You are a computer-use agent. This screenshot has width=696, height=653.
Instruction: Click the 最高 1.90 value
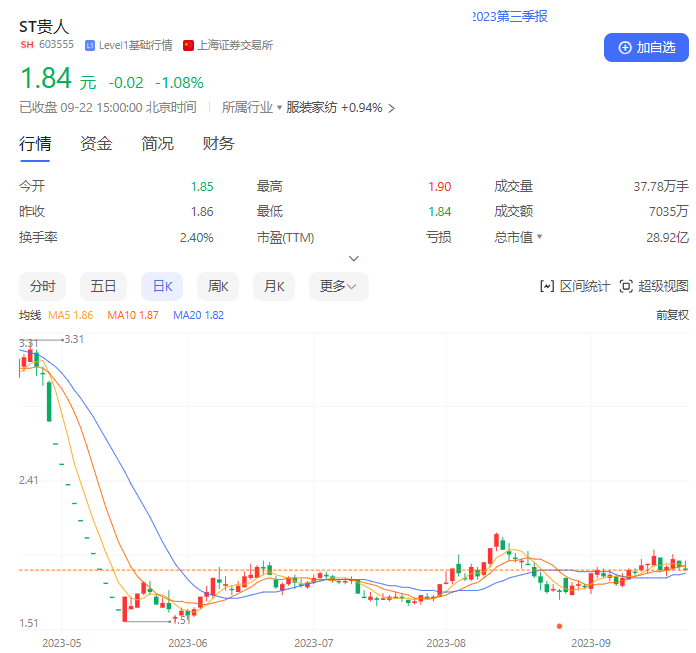[x=439, y=186]
